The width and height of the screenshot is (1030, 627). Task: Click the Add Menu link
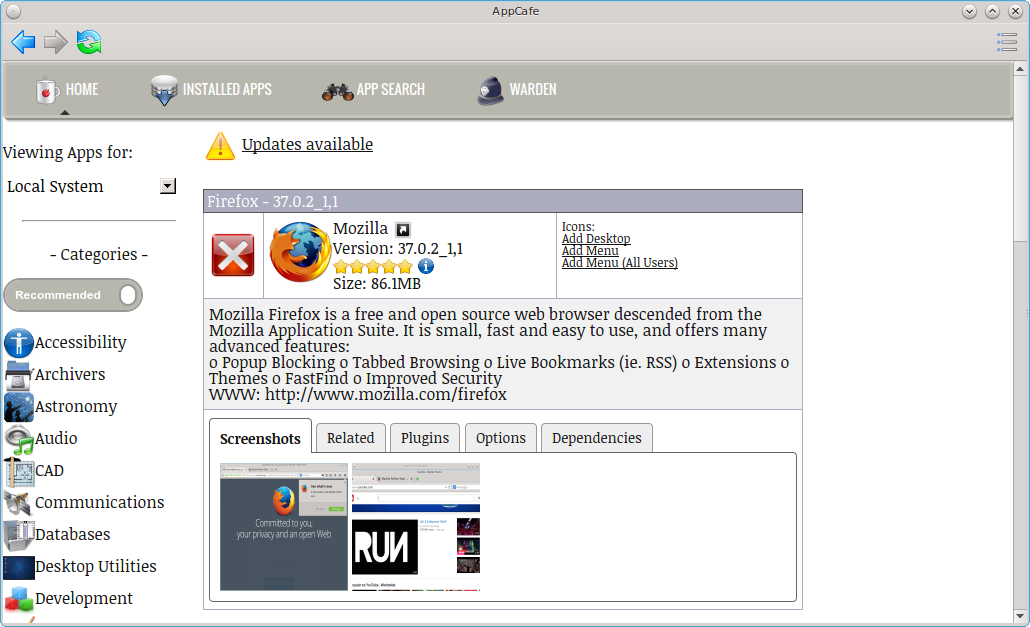tap(590, 251)
